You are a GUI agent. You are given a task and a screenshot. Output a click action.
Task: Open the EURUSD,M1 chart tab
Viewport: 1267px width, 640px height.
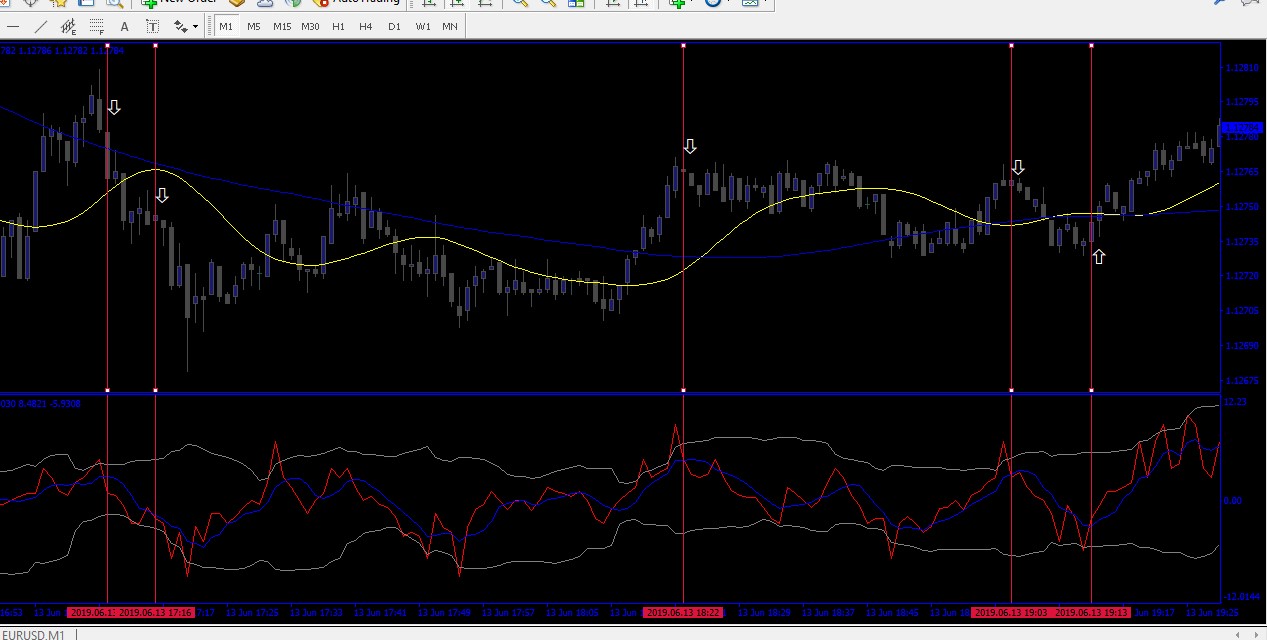[34, 635]
